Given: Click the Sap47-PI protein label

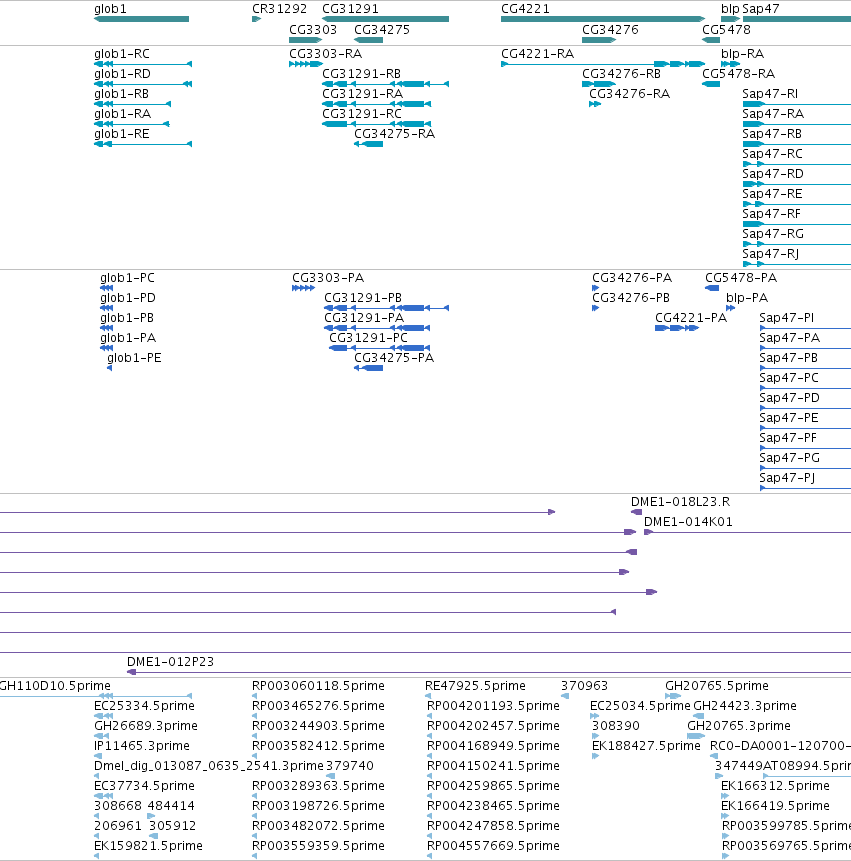Looking at the screenshot, I should click(786, 318).
